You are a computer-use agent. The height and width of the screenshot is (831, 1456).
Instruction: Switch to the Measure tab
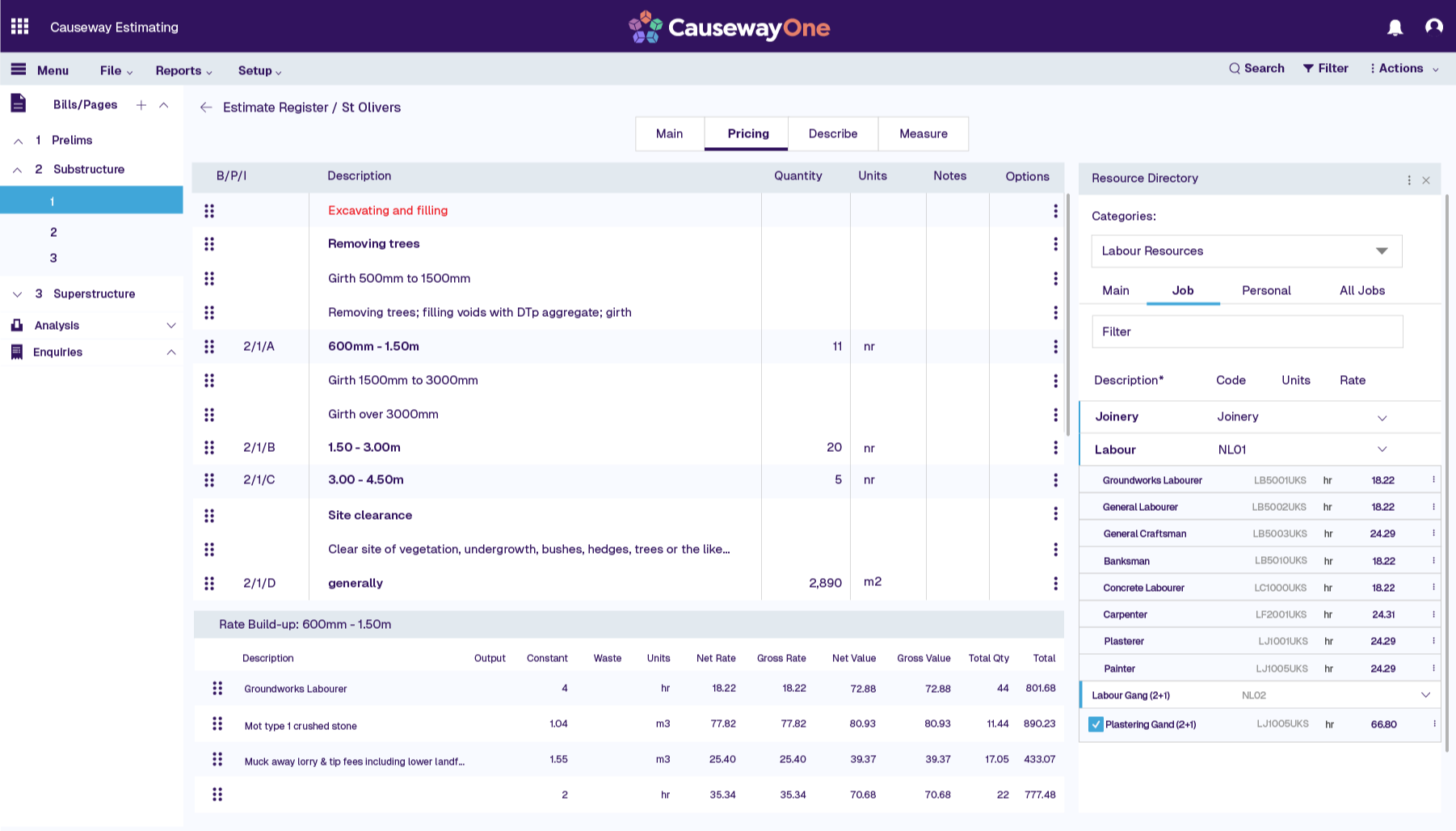[923, 133]
